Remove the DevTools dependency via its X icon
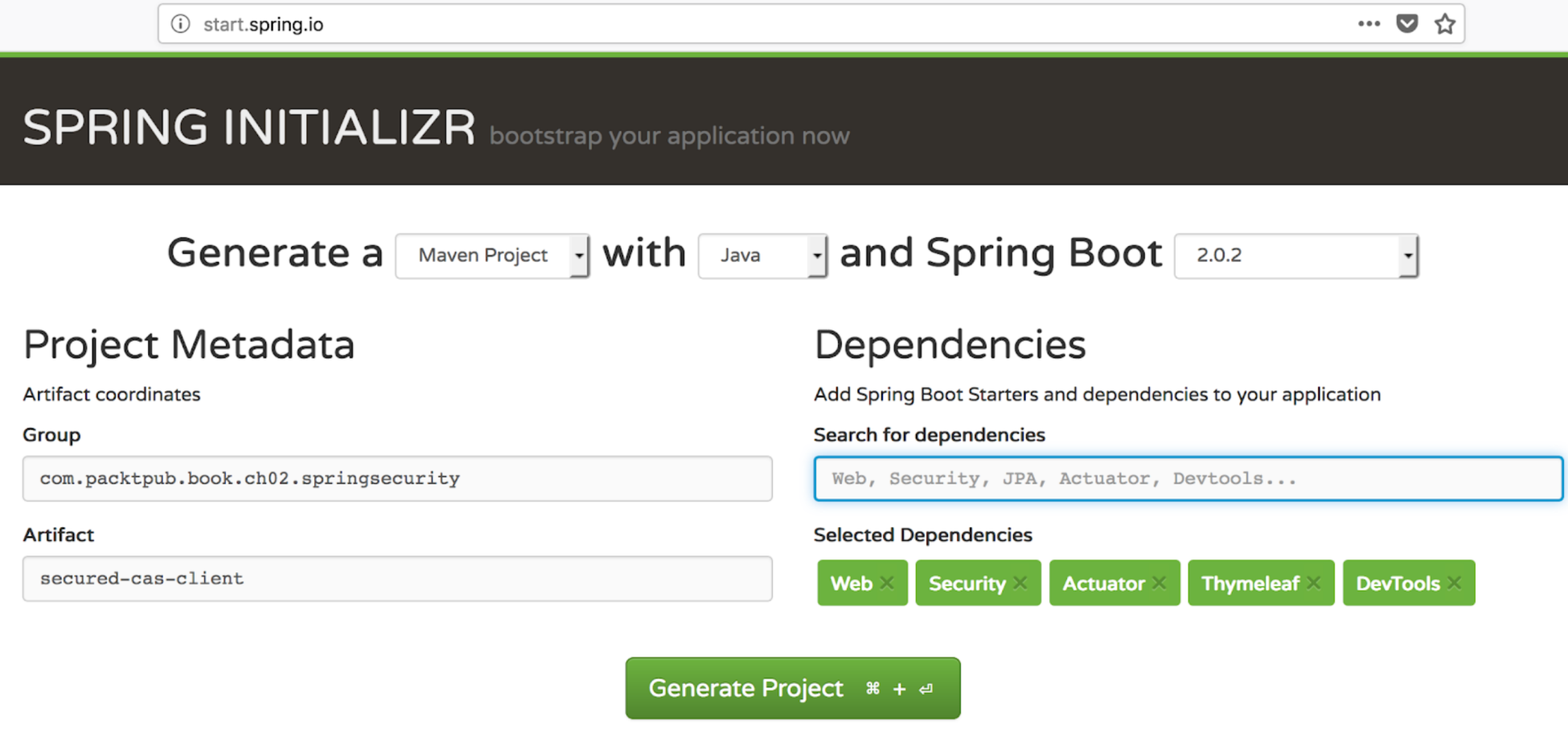1568x729 pixels. (x=1453, y=583)
